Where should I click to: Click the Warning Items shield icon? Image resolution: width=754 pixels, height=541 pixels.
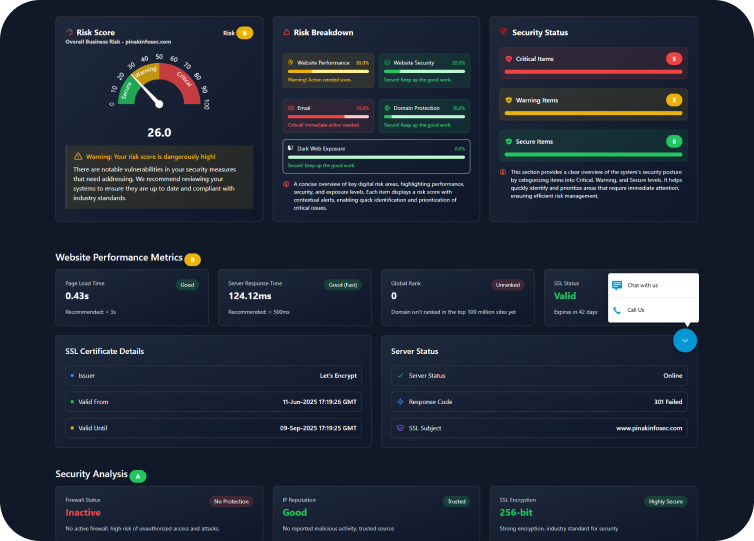tap(509, 100)
